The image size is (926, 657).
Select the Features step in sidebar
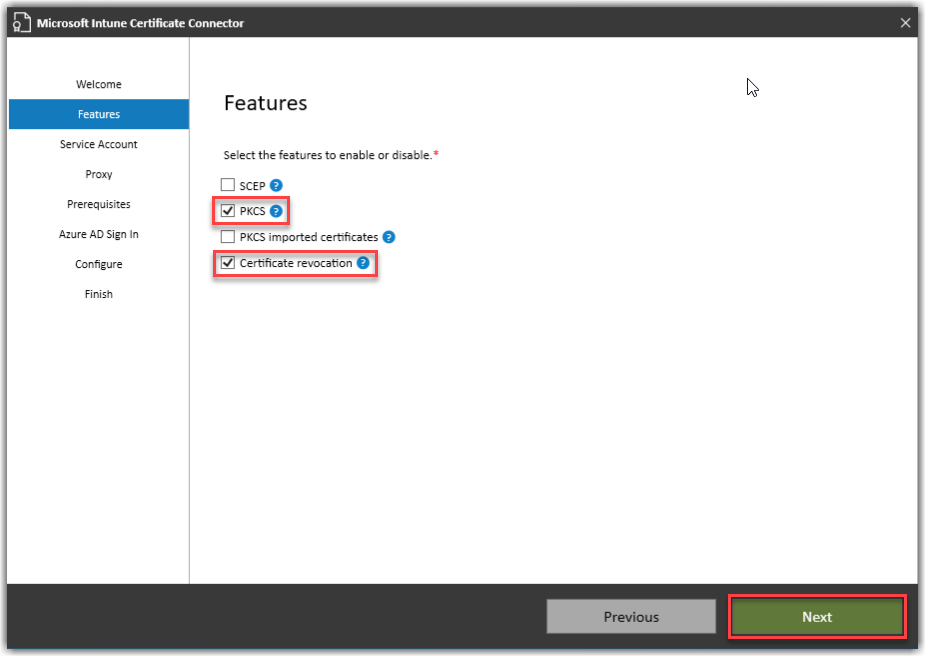(x=99, y=114)
